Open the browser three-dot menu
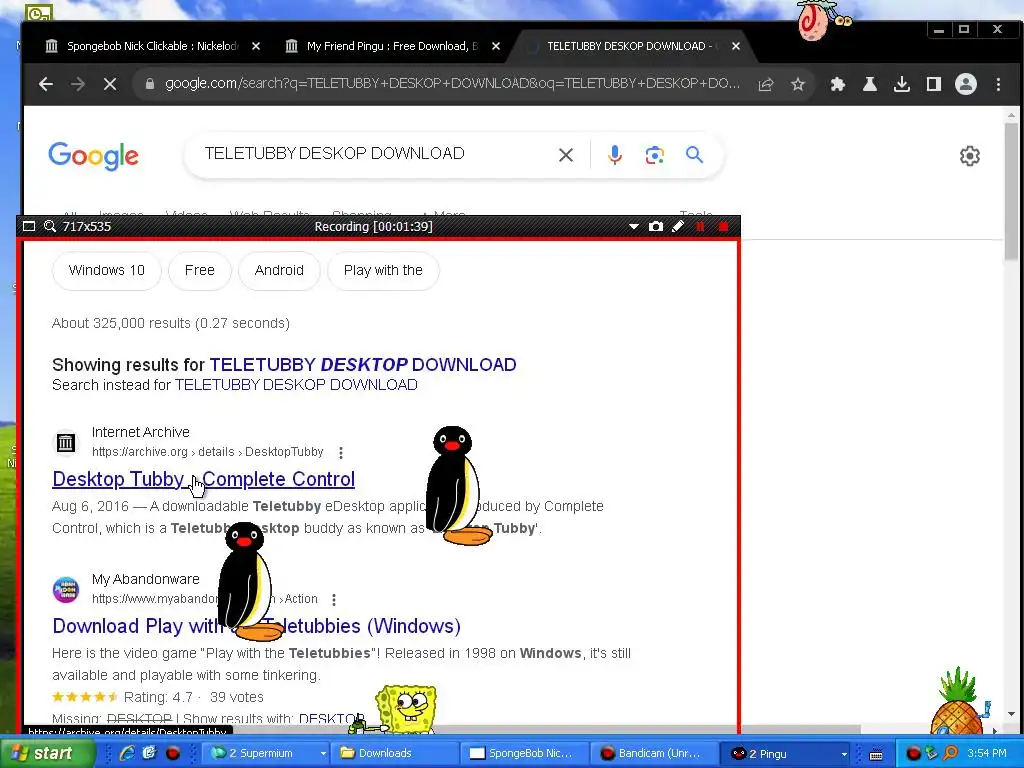This screenshot has width=1024, height=768. pyautogui.click(x=998, y=84)
